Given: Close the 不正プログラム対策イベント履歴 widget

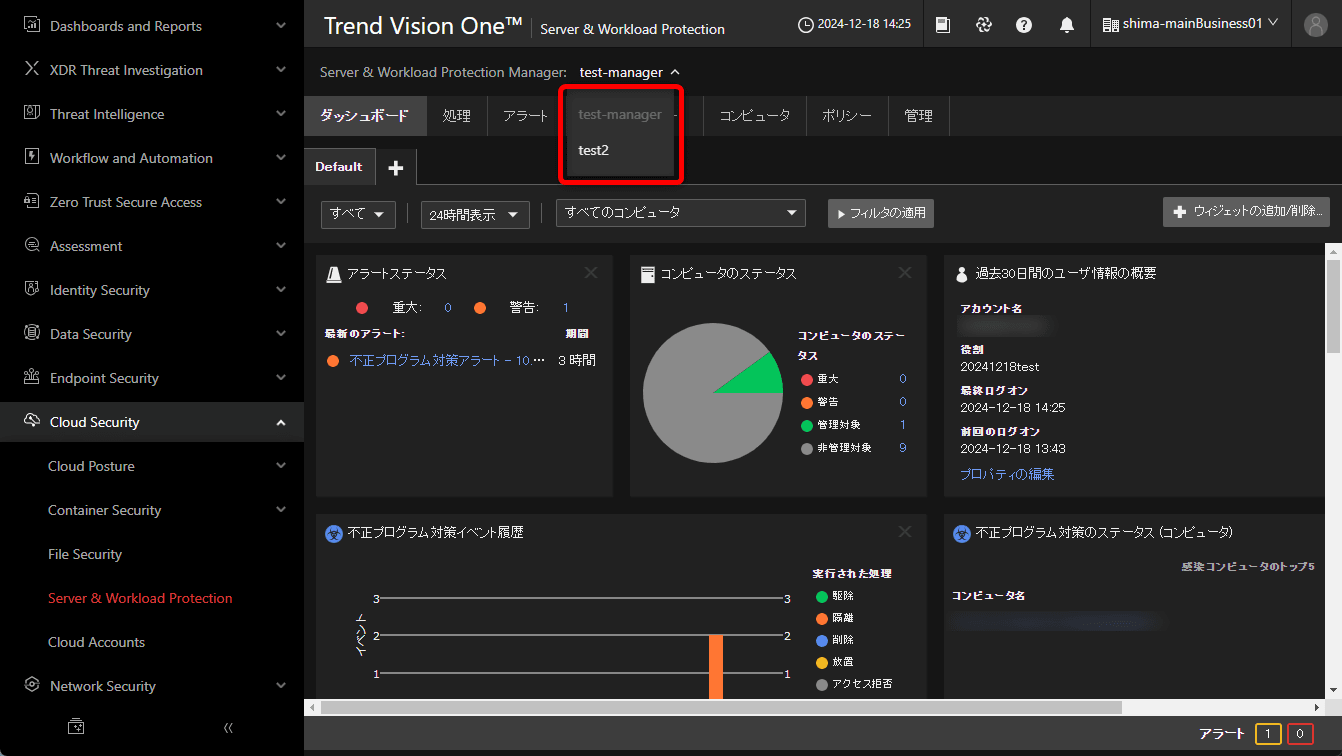Looking at the screenshot, I should pos(905,532).
